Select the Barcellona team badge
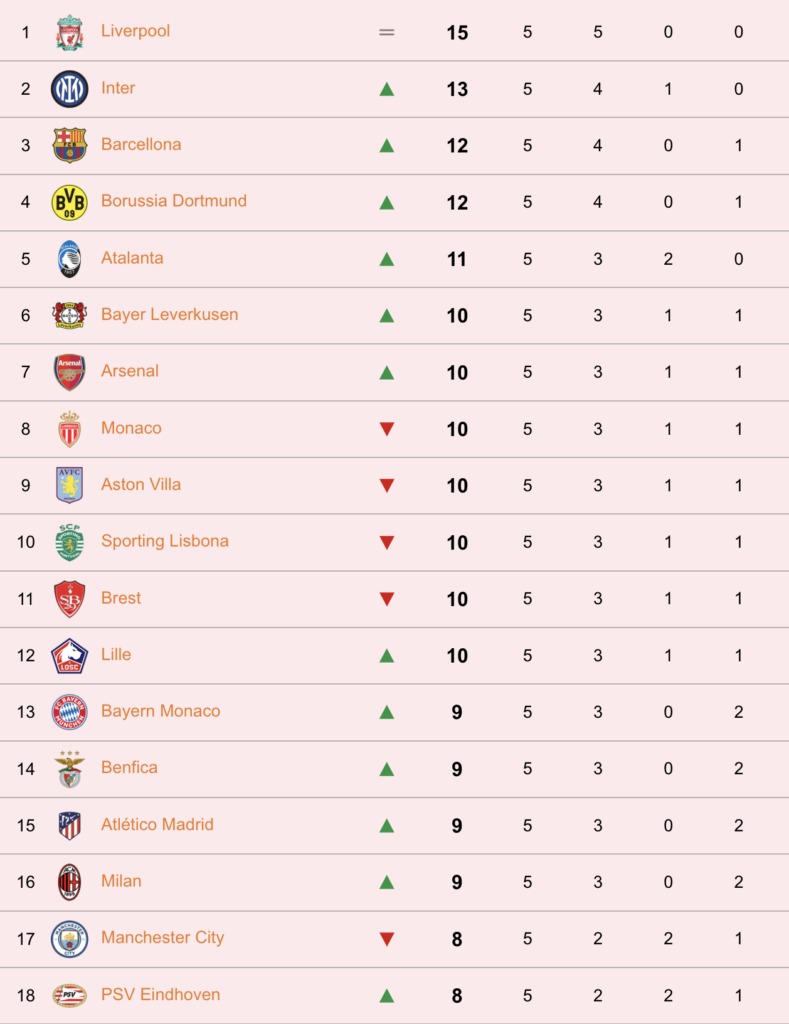789x1024 pixels. (69, 145)
